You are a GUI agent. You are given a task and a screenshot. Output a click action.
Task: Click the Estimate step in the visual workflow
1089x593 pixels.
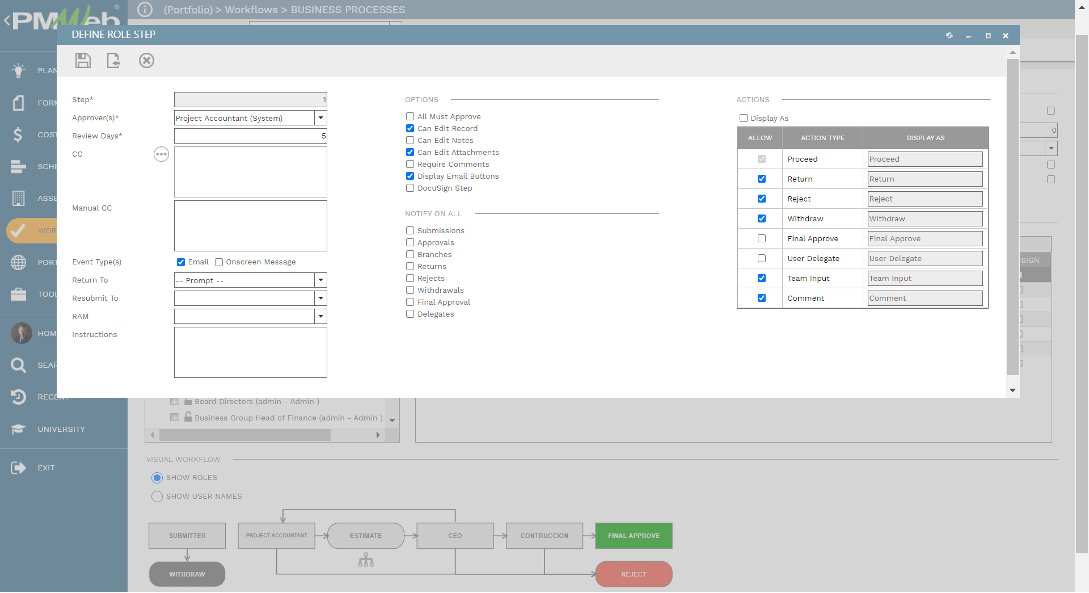tap(366, 535)
